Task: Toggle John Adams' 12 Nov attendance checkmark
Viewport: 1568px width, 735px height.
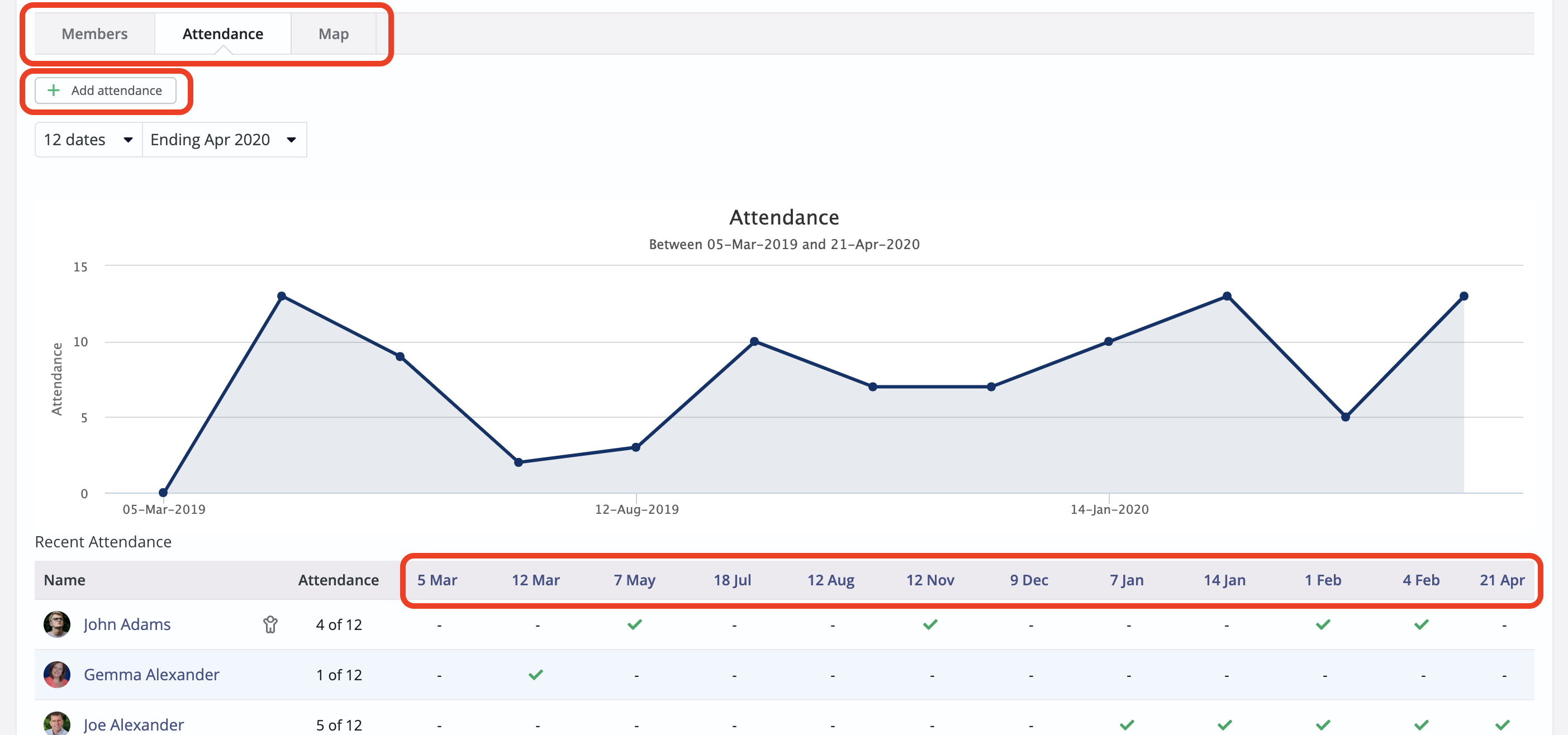Action: click(930, 624)
